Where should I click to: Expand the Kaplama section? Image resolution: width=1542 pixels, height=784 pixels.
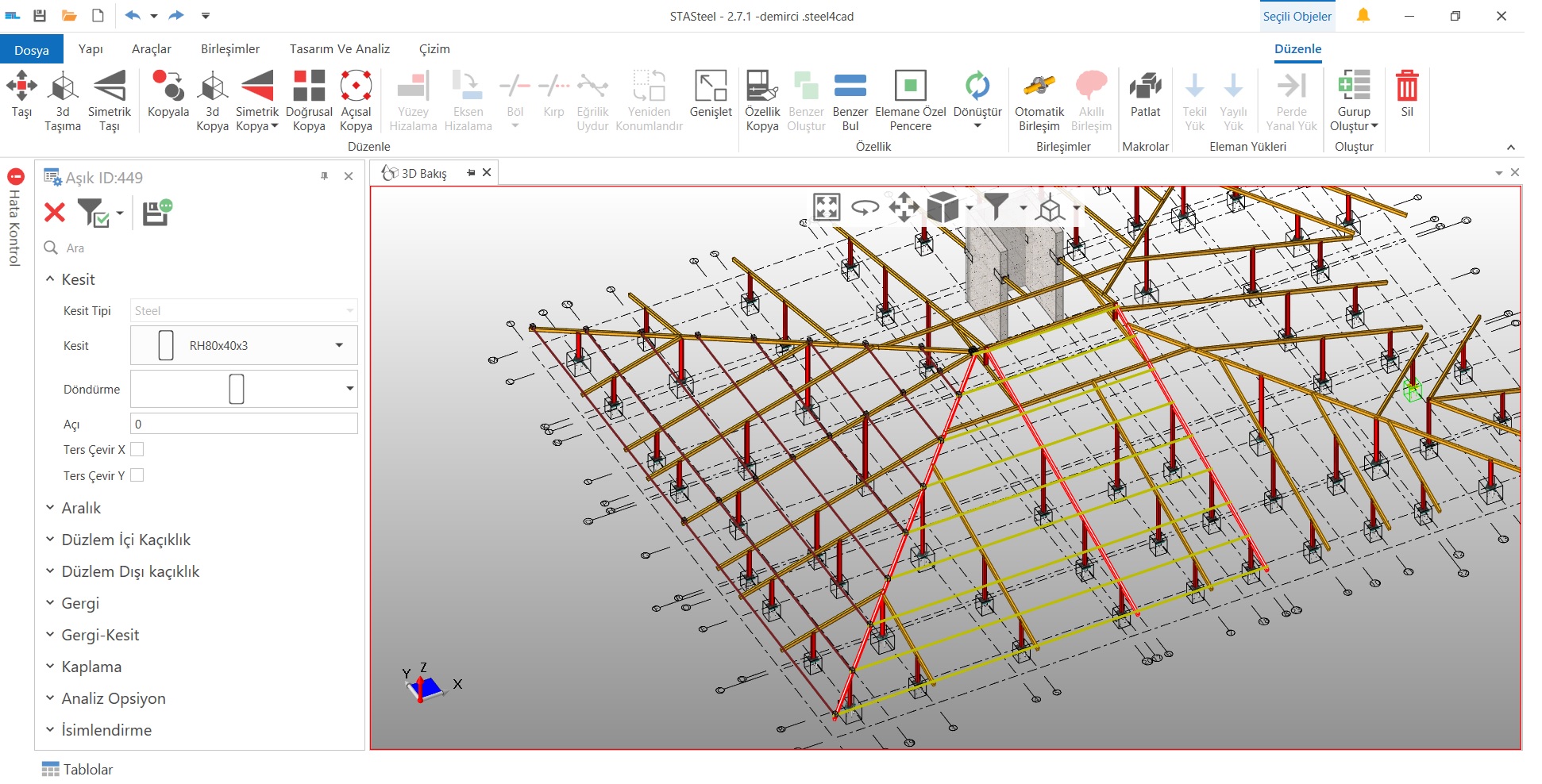coord(91,667)
